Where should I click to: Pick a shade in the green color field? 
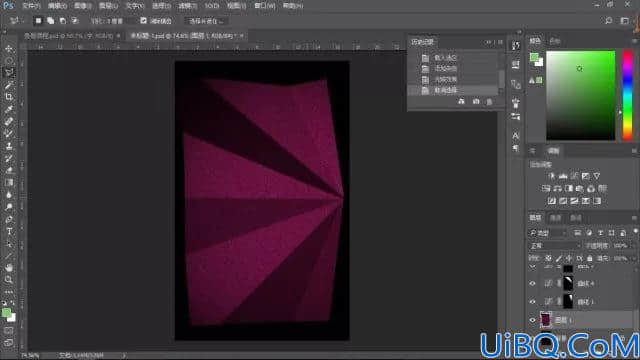click(580, 96)
